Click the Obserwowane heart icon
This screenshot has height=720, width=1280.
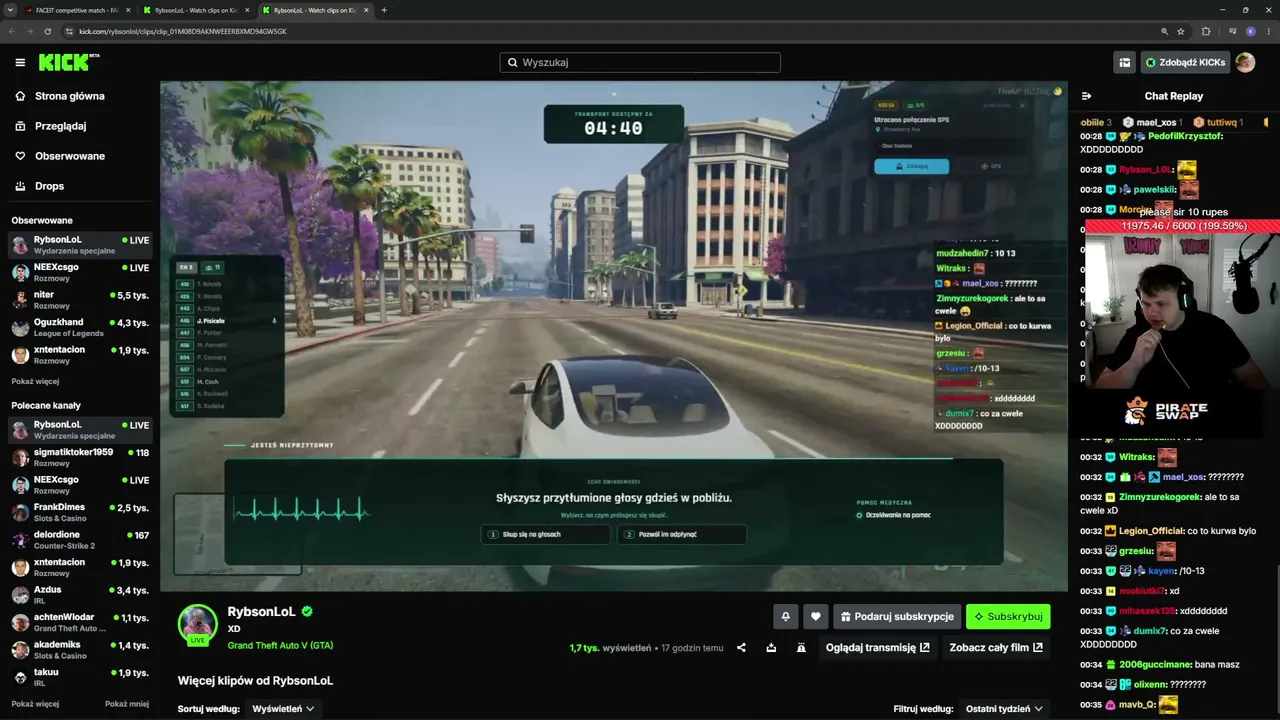[20, 156]
